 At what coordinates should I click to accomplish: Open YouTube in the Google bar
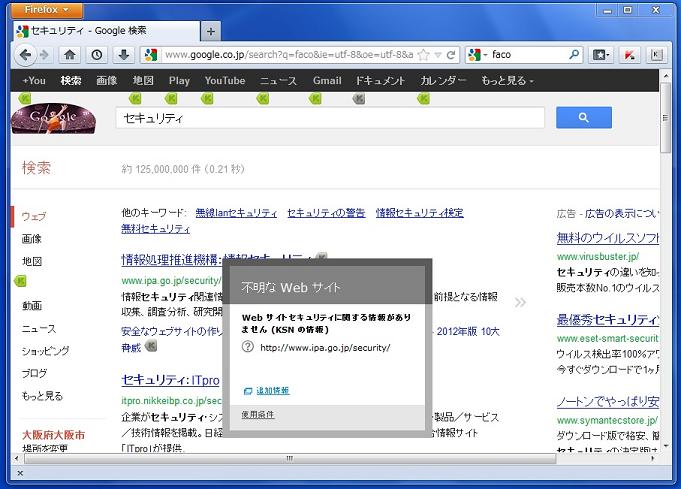pos(225,81)
